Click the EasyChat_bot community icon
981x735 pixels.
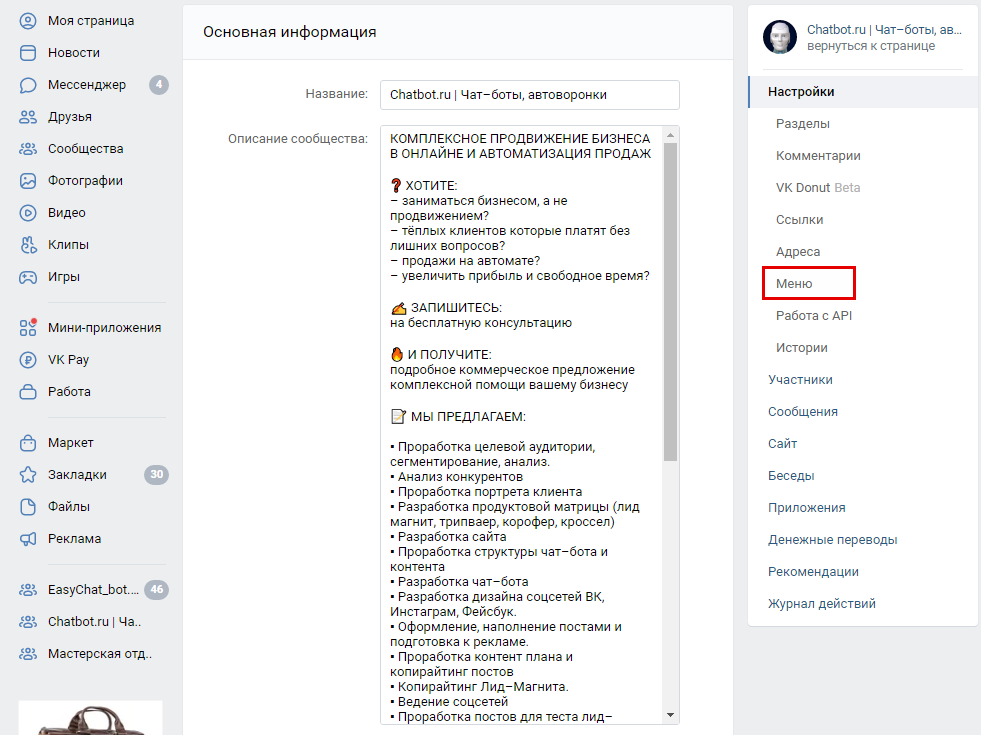28,590
